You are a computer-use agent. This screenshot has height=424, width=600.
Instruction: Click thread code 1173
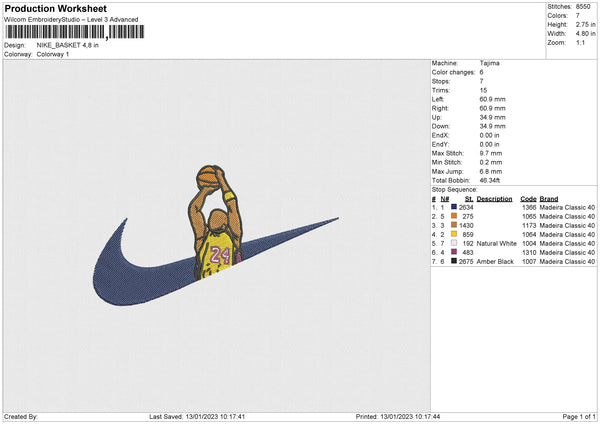pos(530,225)
